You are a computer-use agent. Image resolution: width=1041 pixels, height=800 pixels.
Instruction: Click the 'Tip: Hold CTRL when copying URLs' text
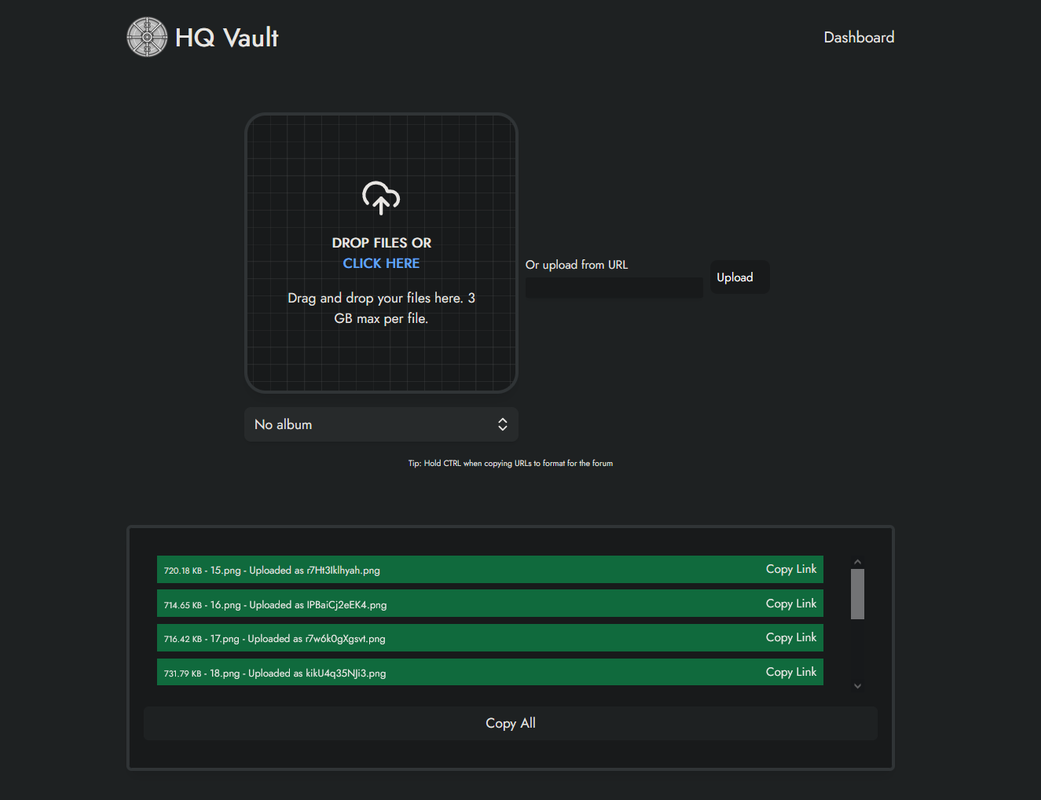coord(511,463)
